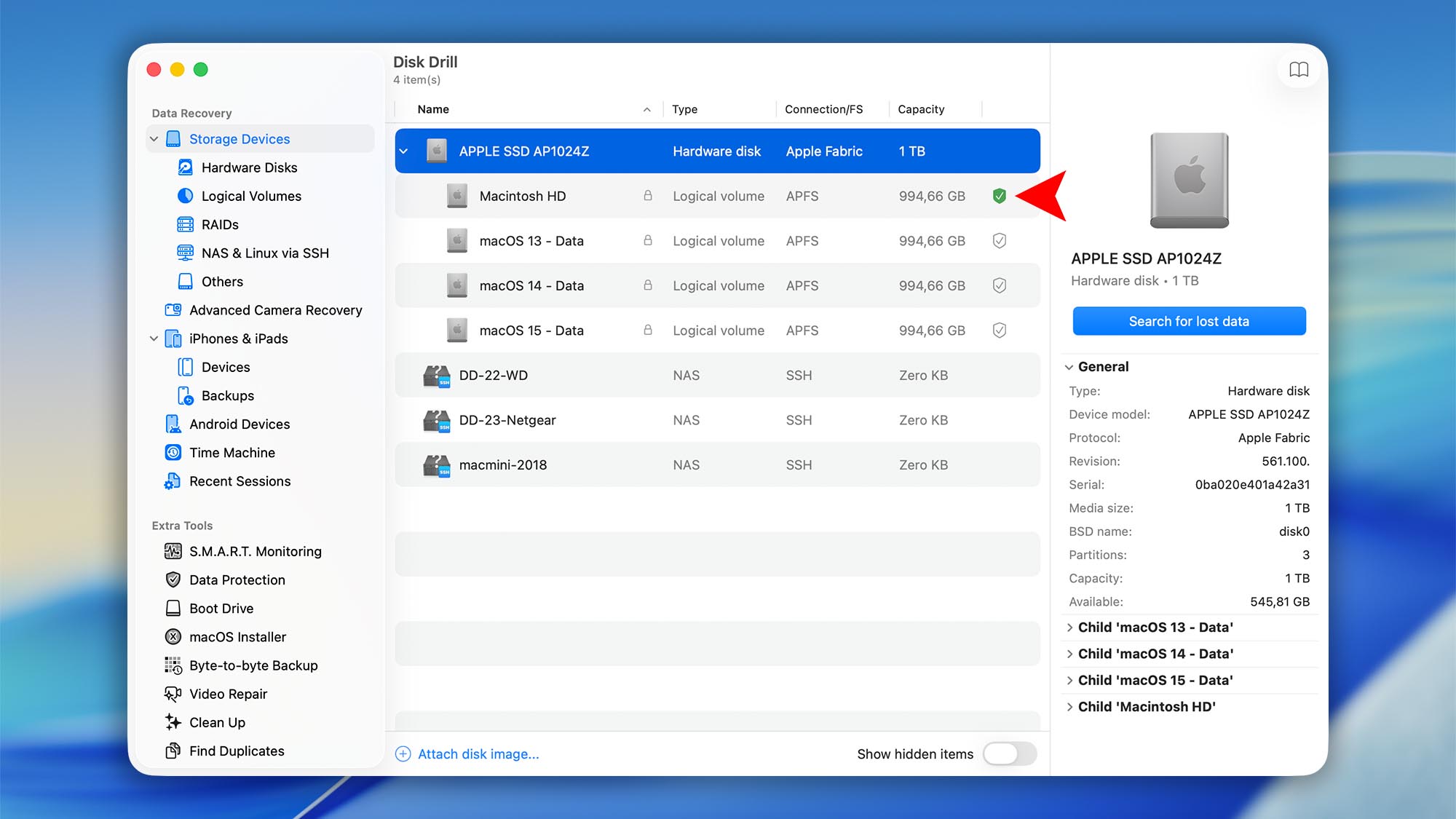This screenshot has width=1456, height=819.
Task: Click the Find Duplicates icon
Action: click(173, 751)
